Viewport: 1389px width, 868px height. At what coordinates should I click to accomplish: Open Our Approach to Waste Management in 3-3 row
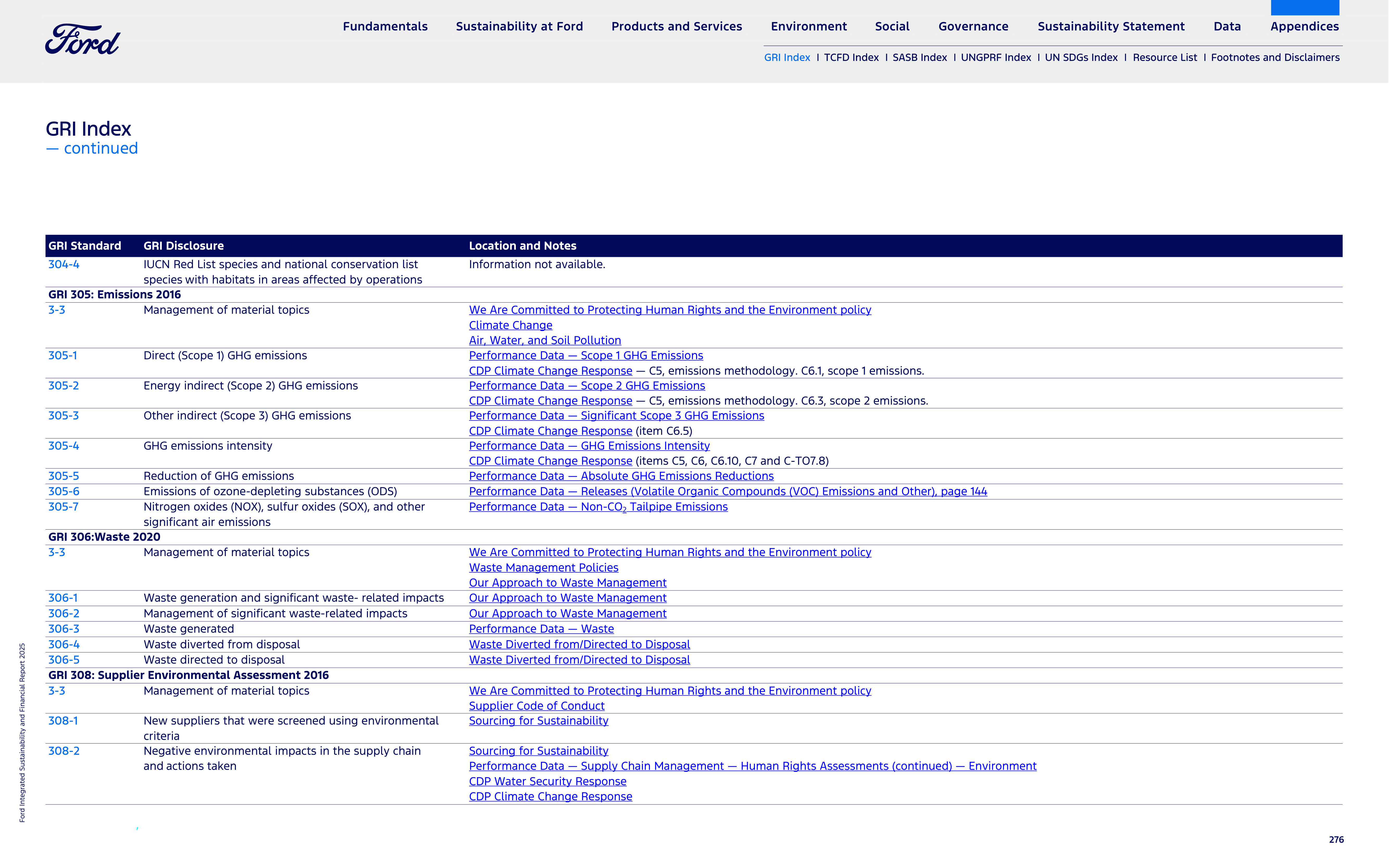[x=568, y=583]
